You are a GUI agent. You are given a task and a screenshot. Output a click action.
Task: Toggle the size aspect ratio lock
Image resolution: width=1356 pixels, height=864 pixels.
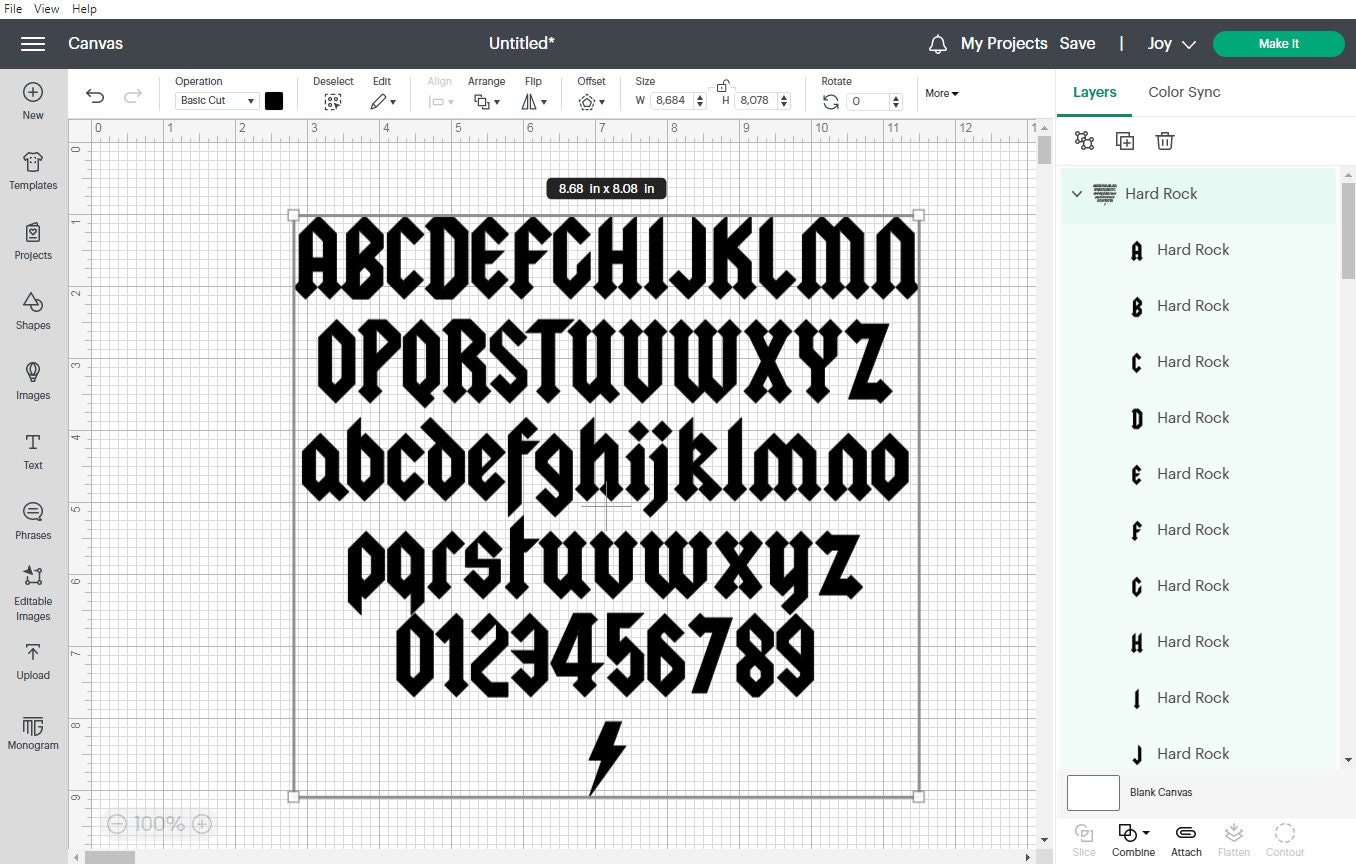pyautogui.click(x=723, y=85)
